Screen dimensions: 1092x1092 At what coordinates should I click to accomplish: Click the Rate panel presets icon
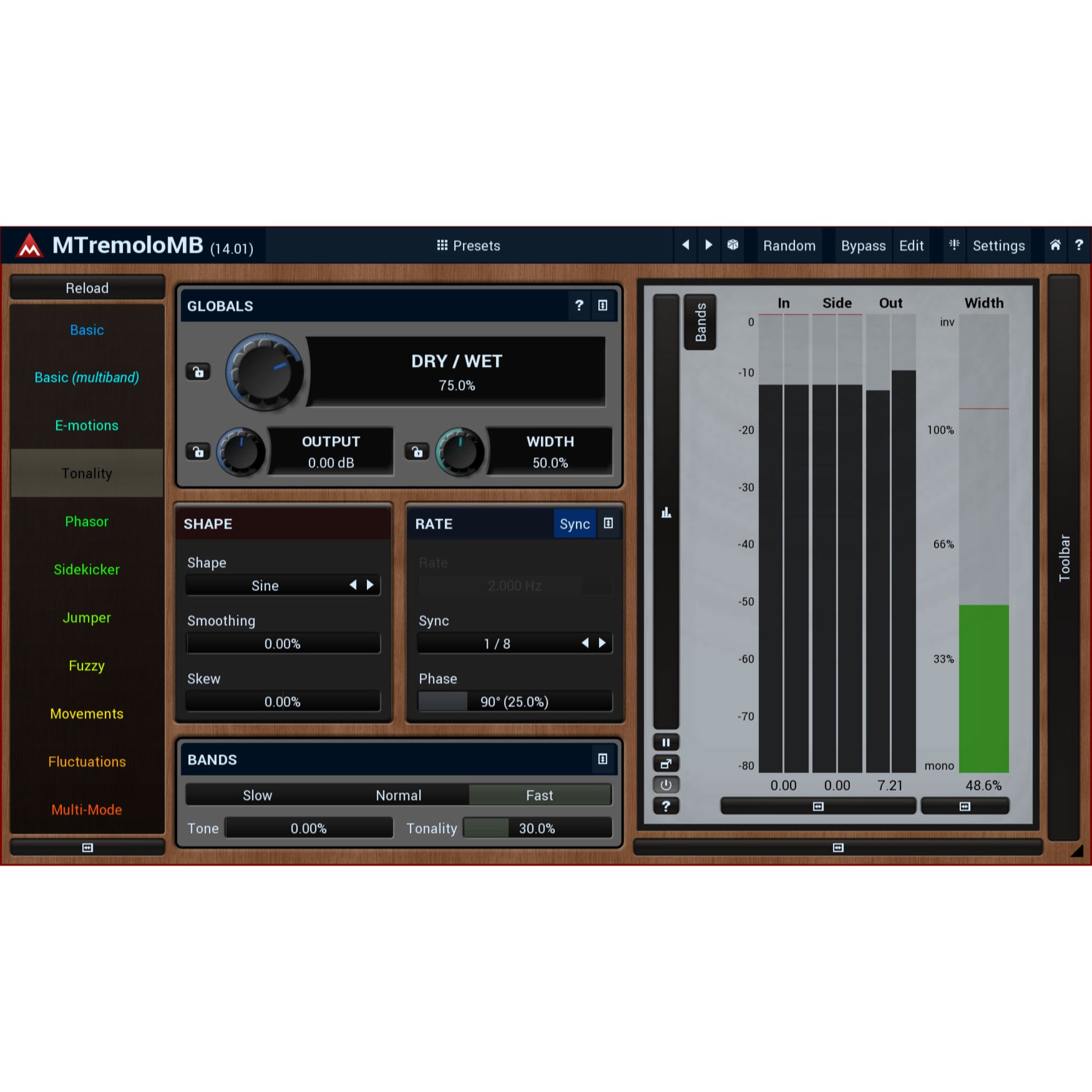point(608,524)
